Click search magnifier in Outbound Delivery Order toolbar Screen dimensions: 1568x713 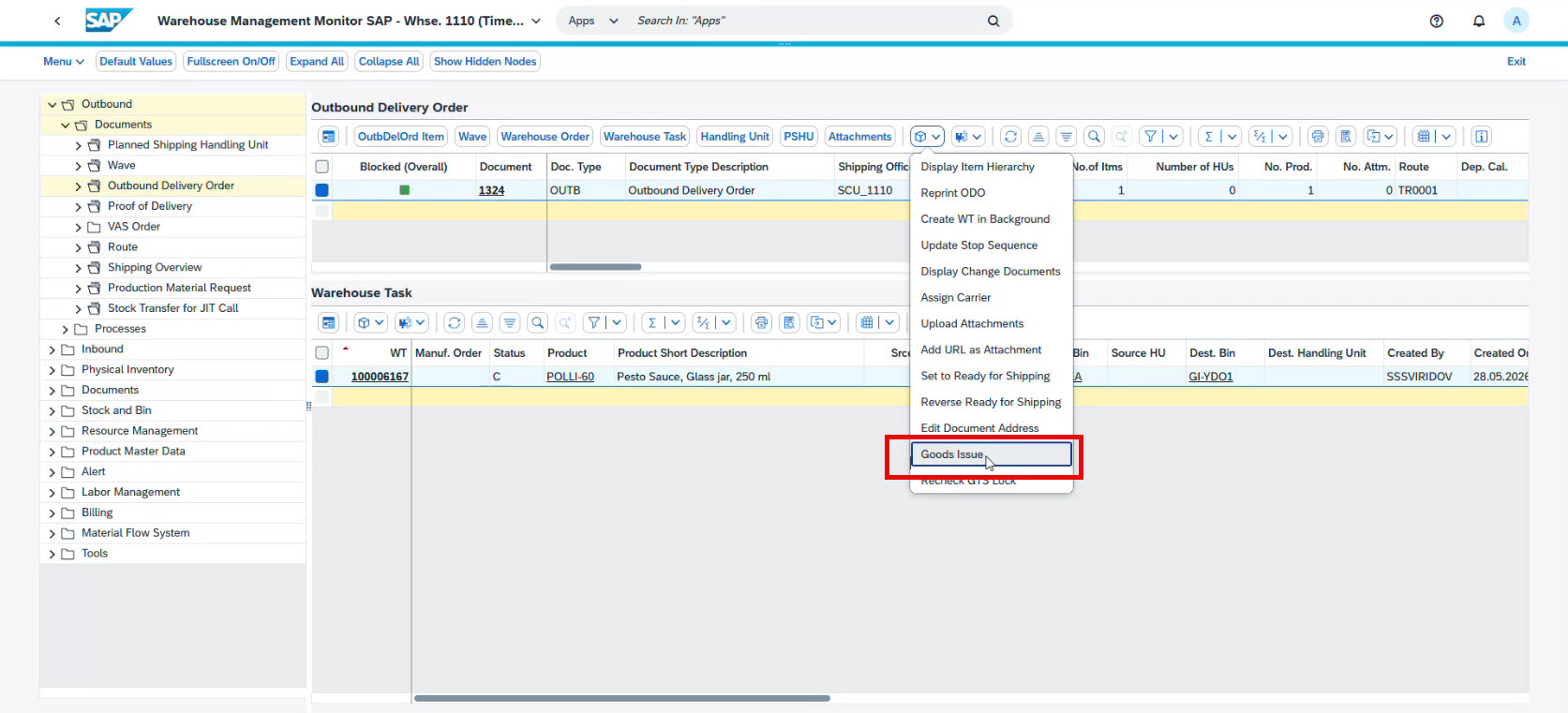pos(1094,137)
